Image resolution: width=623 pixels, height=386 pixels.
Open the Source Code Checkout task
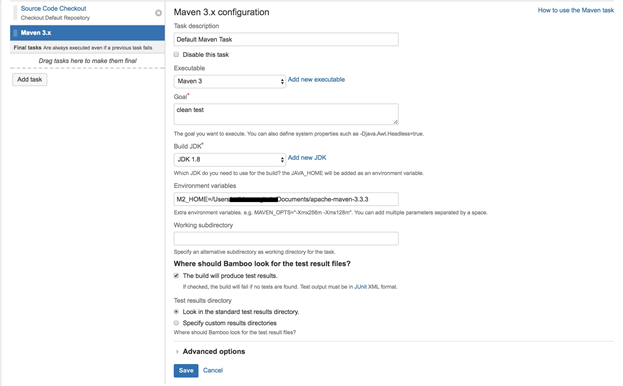[53, 8]
